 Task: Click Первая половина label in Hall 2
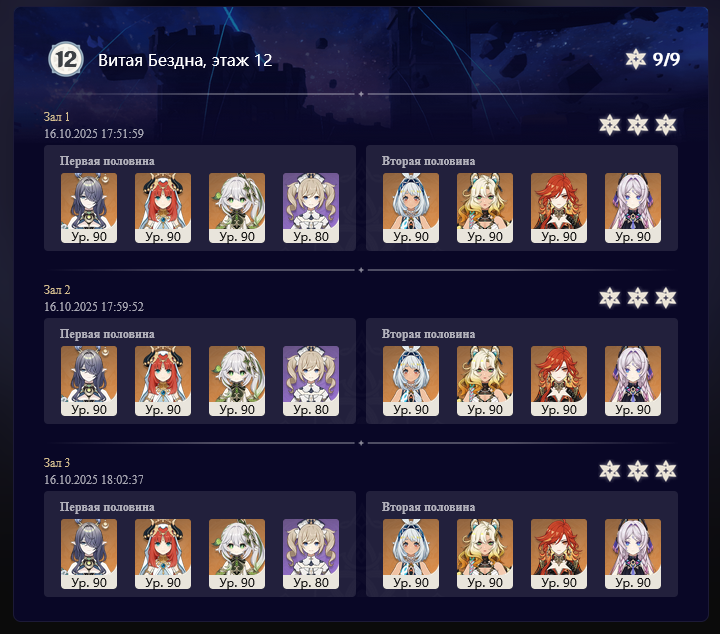pyautogui.click(x=107, y=334)
